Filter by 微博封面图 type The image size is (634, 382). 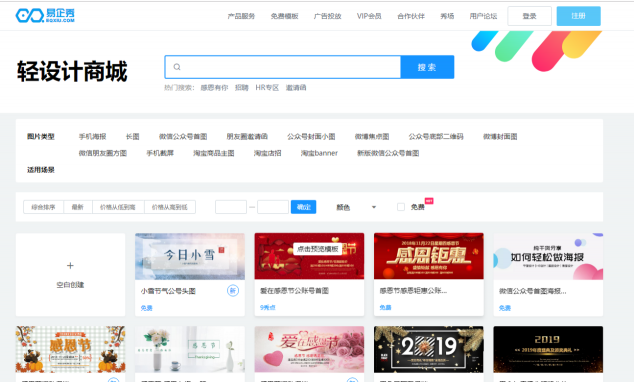[x=500, y=137]
